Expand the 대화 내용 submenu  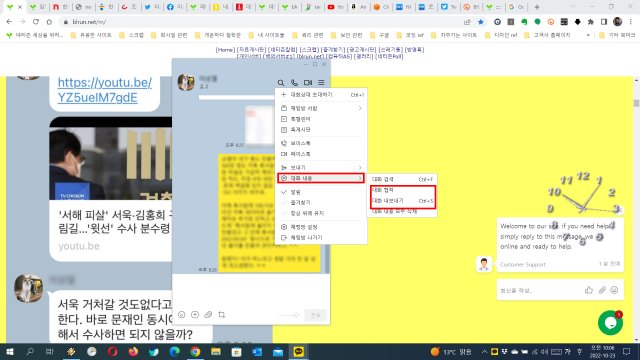point(321,178)
